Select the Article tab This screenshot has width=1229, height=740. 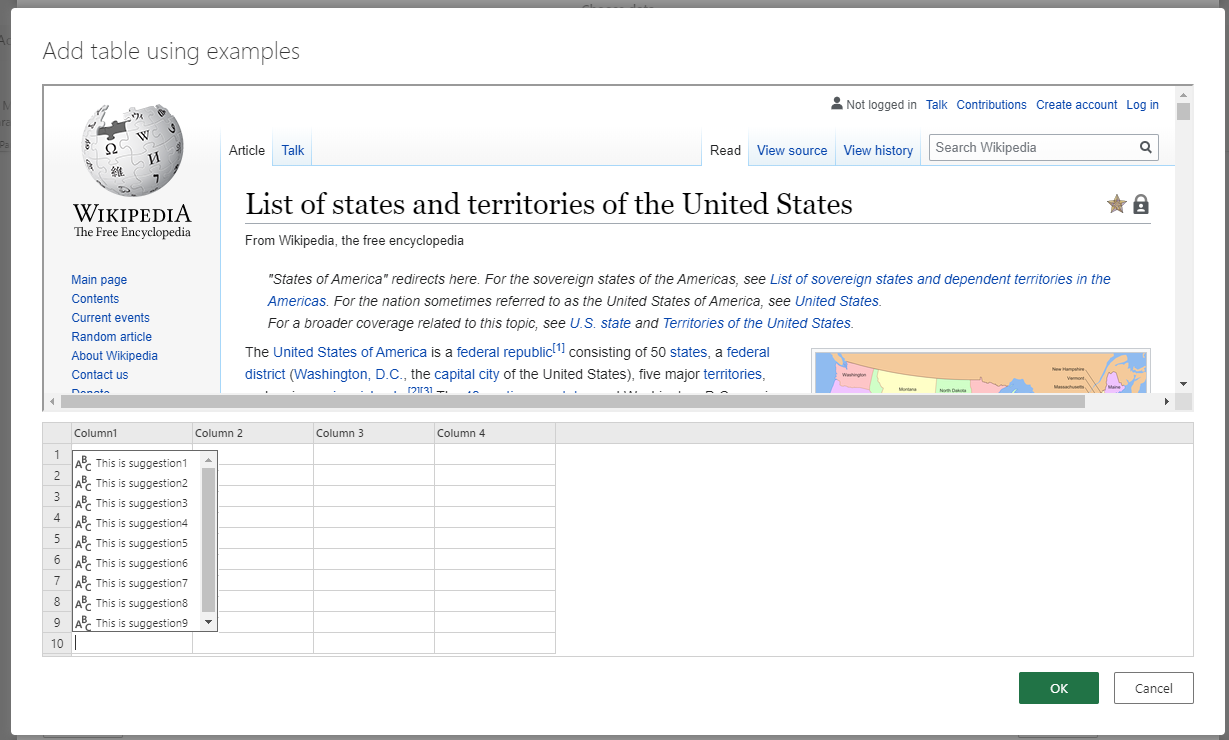click(246, 150)
